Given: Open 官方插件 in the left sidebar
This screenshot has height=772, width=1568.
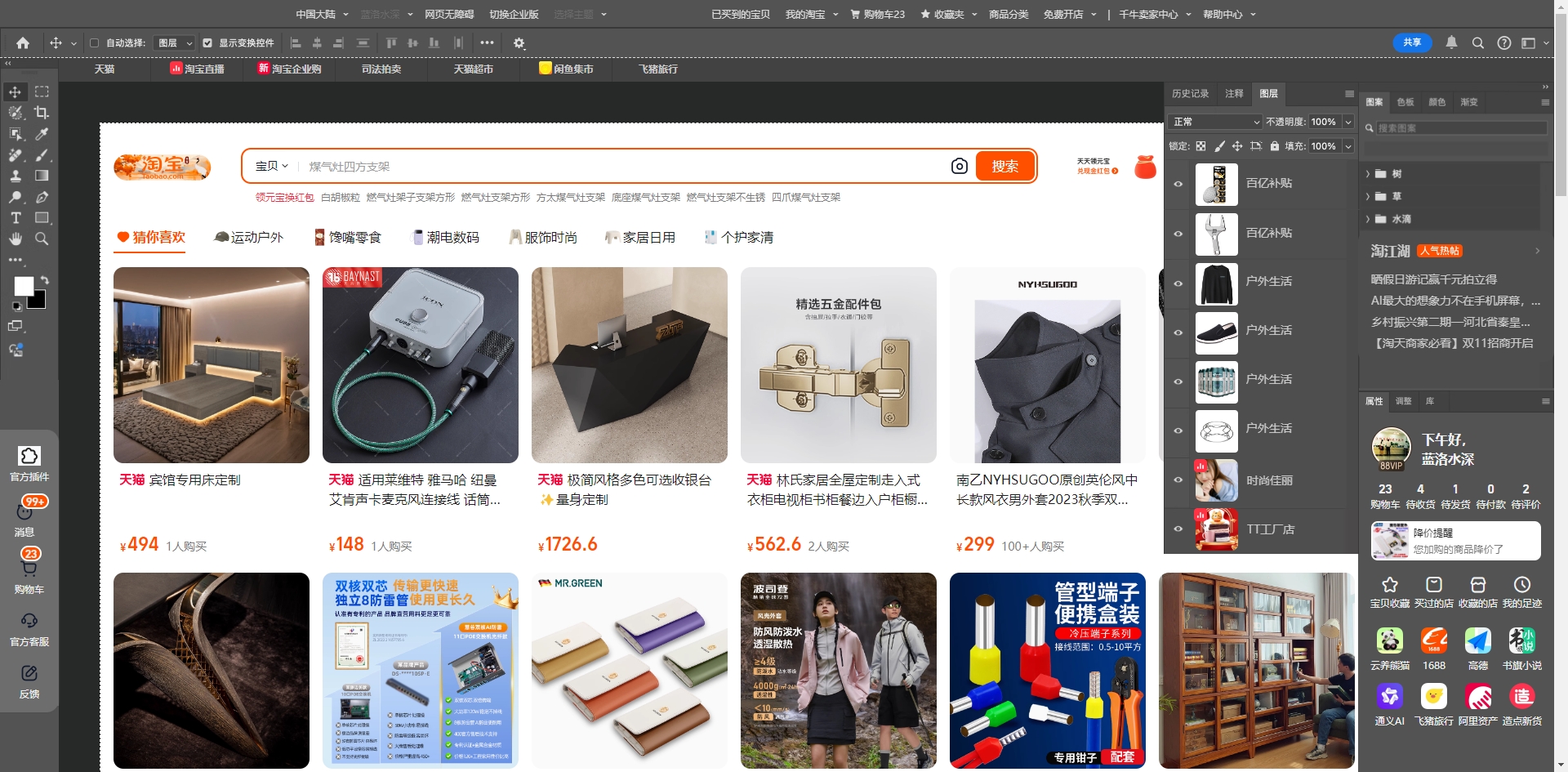Looking at the screenshot, I should pos(29,463).
